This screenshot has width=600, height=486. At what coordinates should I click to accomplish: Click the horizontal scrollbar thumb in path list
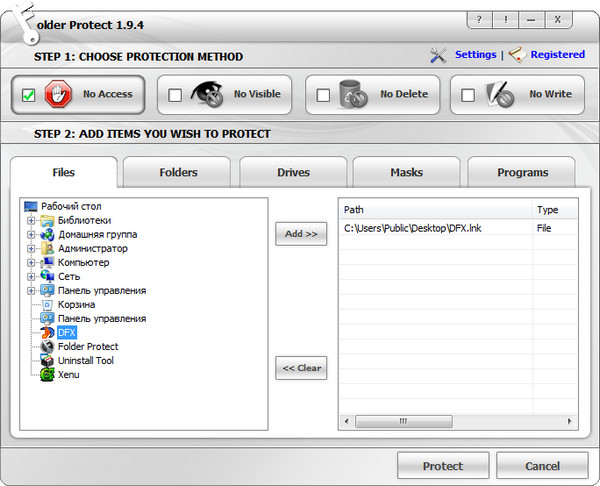(404, 421)
